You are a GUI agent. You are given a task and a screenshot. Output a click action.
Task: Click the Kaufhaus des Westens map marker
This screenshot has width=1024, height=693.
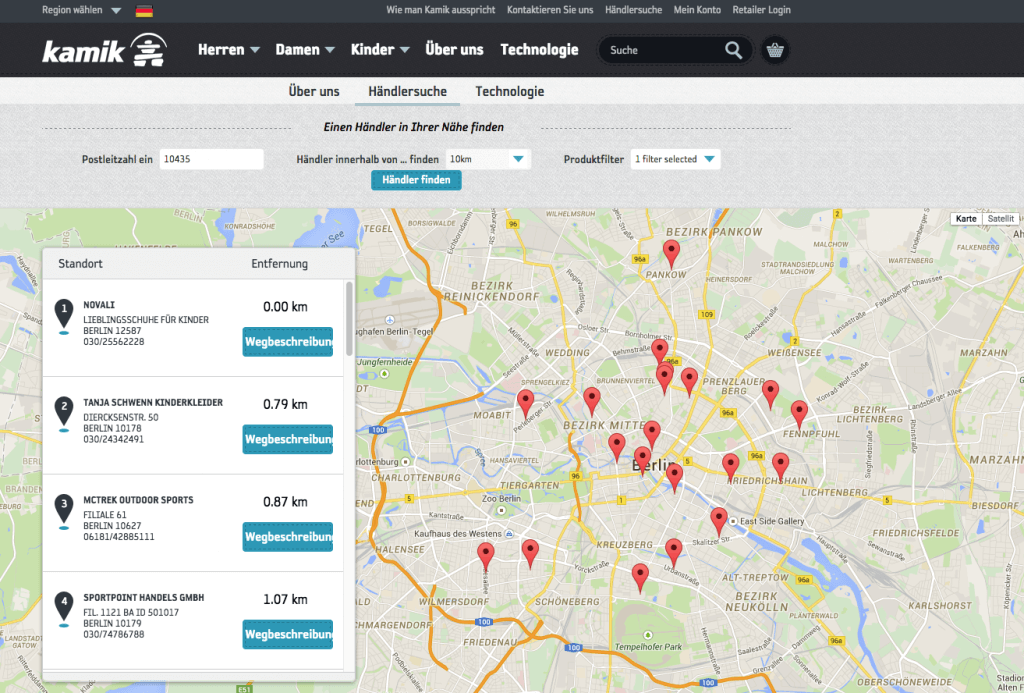click(x=509, y=534)
